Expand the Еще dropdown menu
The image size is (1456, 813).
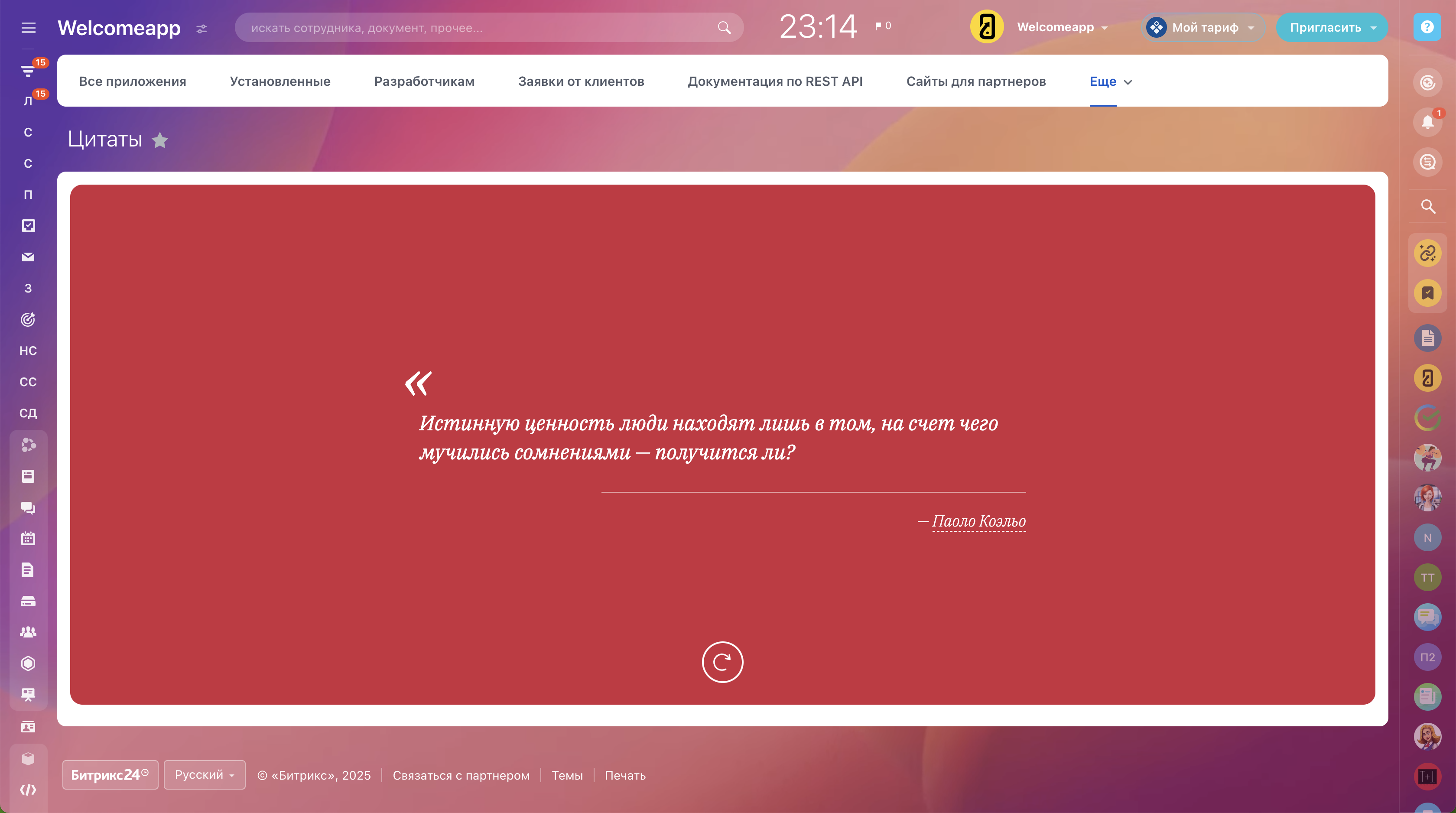point(1110,82)
